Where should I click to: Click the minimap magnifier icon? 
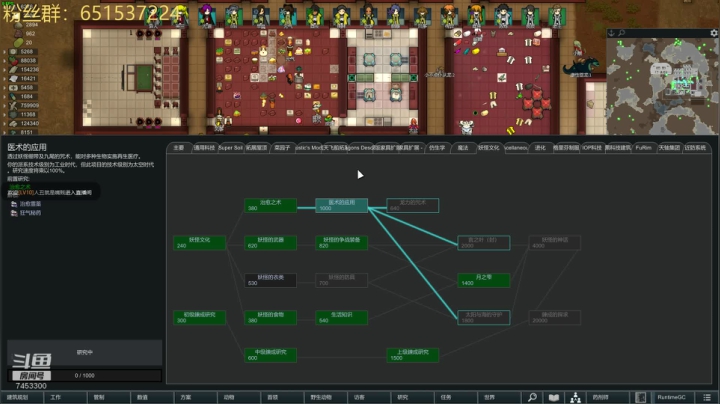click(x=621, y=33)
